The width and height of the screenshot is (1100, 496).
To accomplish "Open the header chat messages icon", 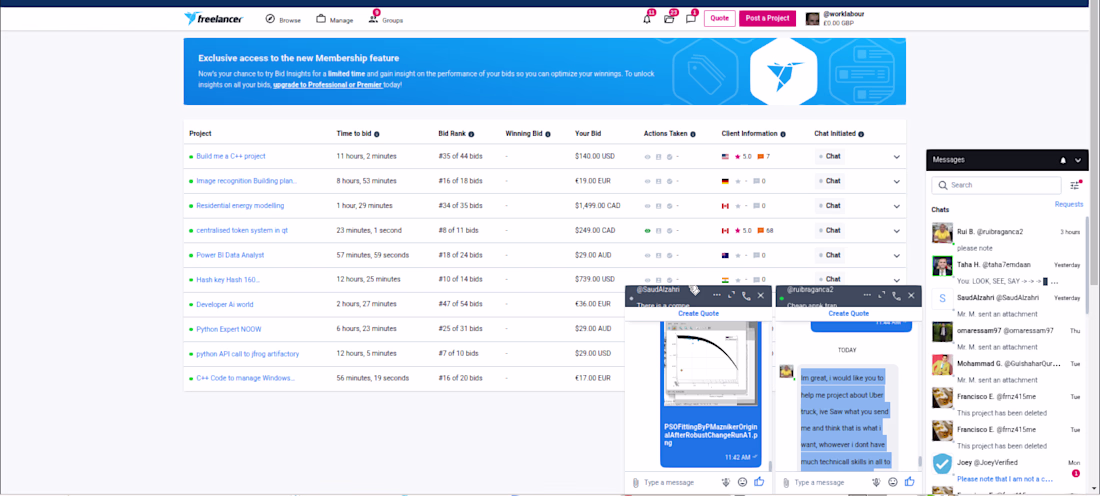I will click(690, 19).
